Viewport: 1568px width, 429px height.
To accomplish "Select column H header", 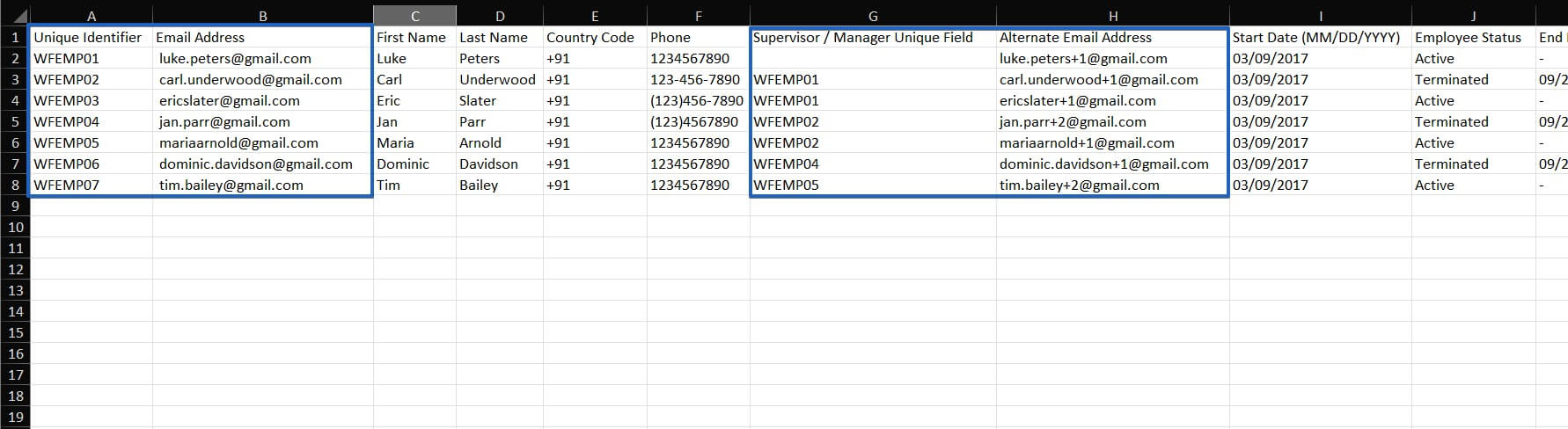I will (1112, 16).
